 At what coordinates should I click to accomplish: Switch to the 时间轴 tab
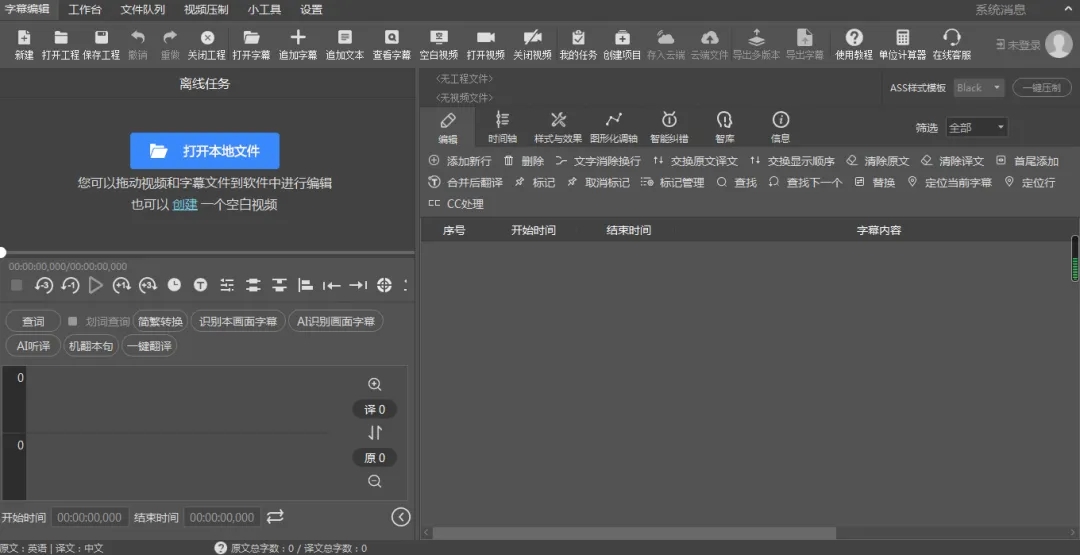(502, 127)
